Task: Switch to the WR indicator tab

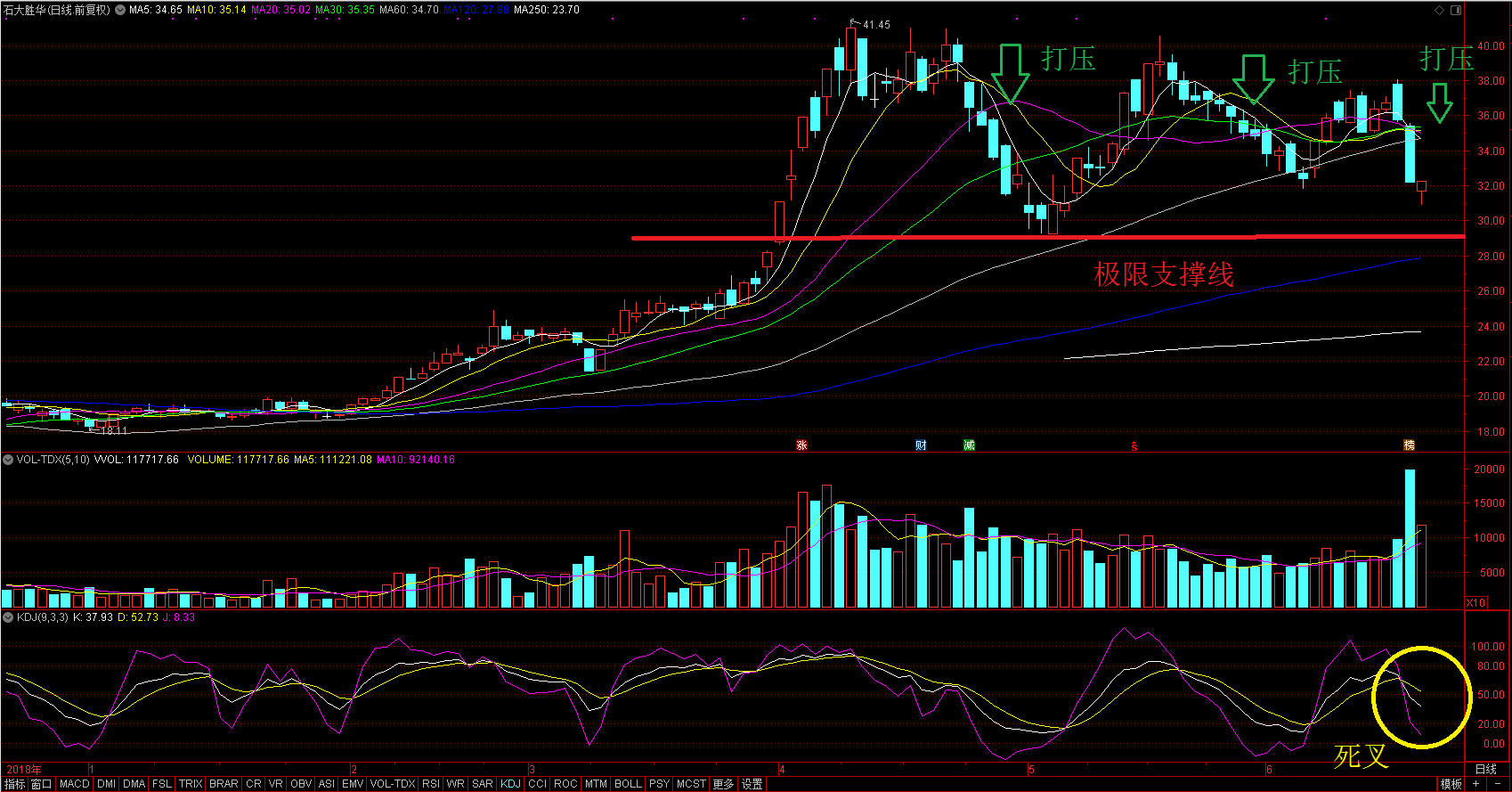Action: point(456,784)
